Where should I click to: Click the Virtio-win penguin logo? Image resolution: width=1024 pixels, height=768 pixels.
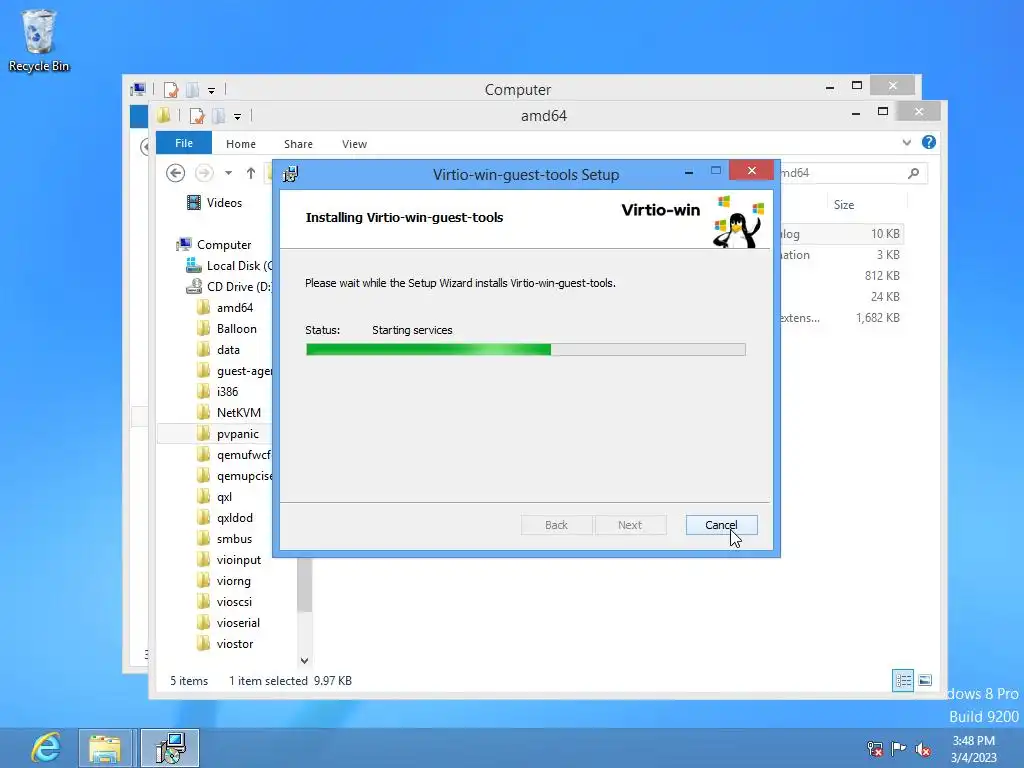(x=738, y=221)
